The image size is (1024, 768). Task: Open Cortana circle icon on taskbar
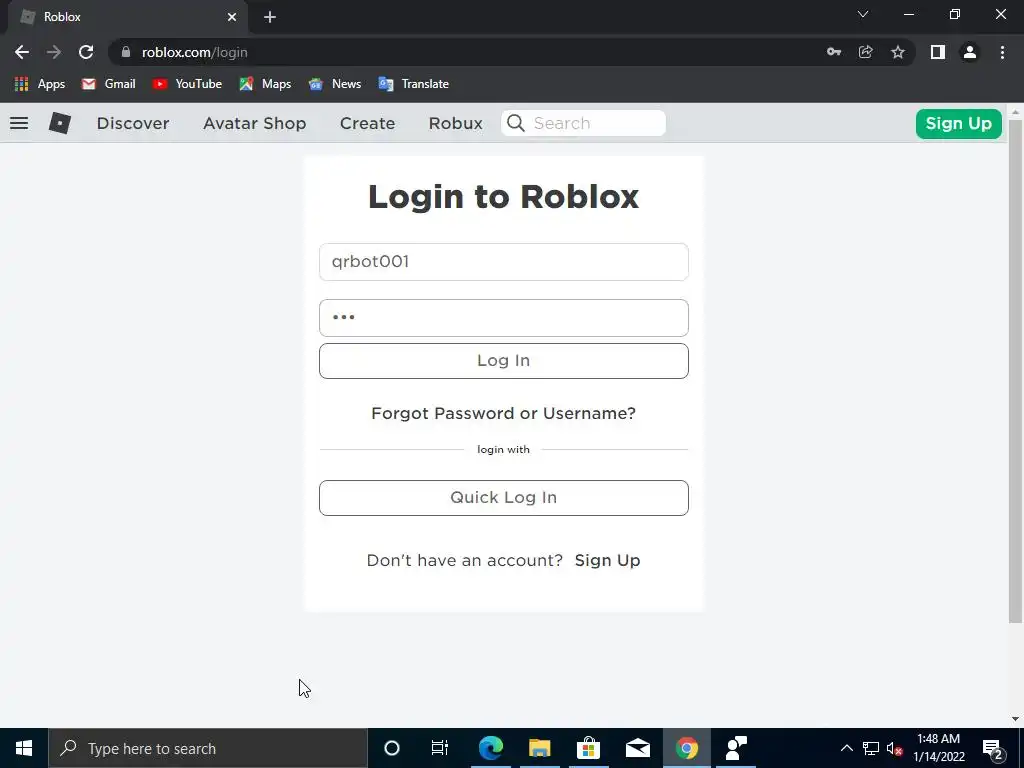[x=392, y=748]
